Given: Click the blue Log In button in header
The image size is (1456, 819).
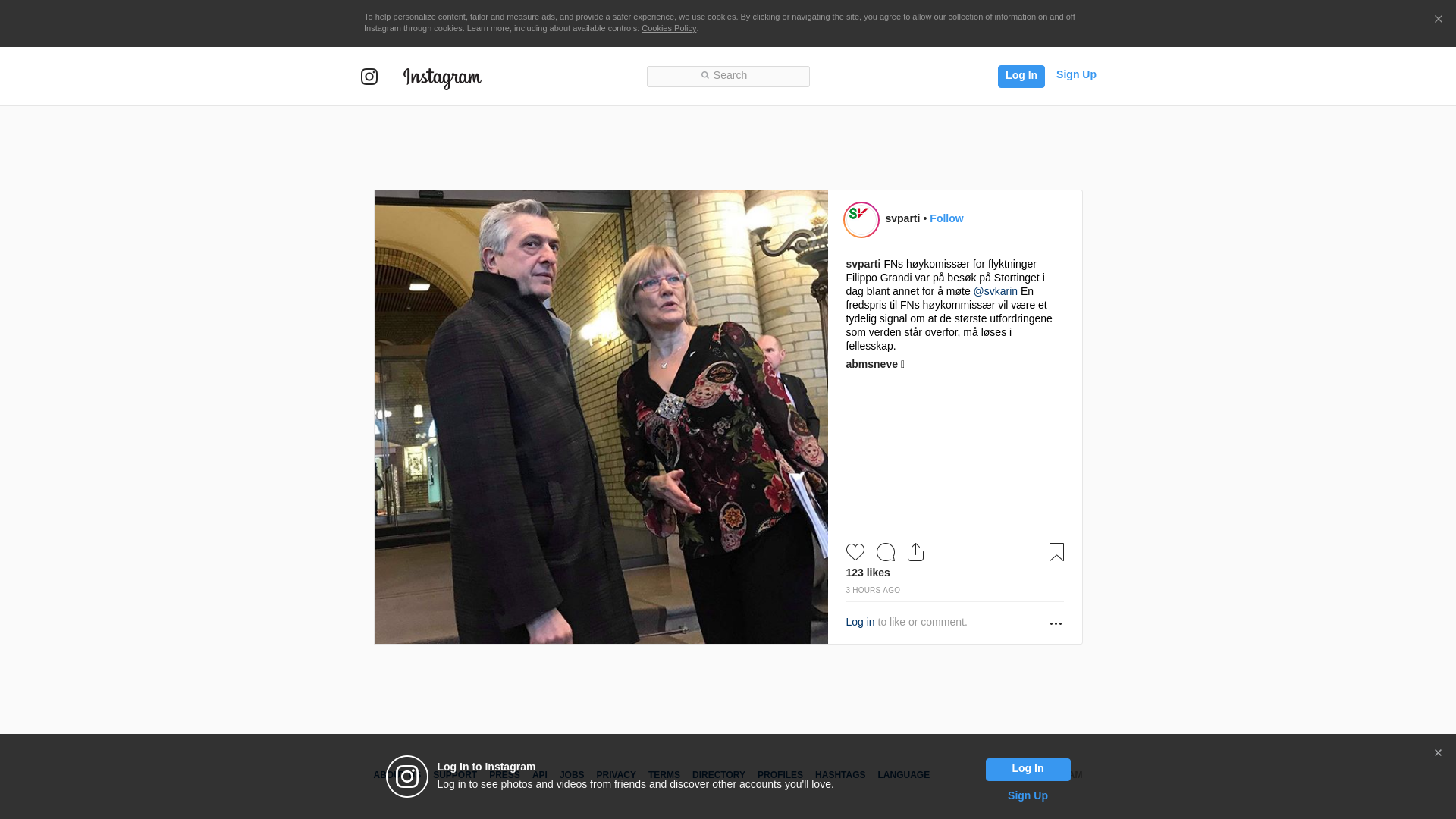Looking at the screenshot, I should point(1021,76).
